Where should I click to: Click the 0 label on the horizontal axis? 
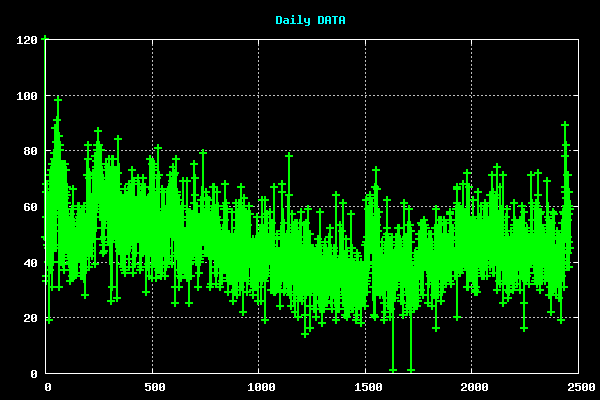tap(46, 387)
